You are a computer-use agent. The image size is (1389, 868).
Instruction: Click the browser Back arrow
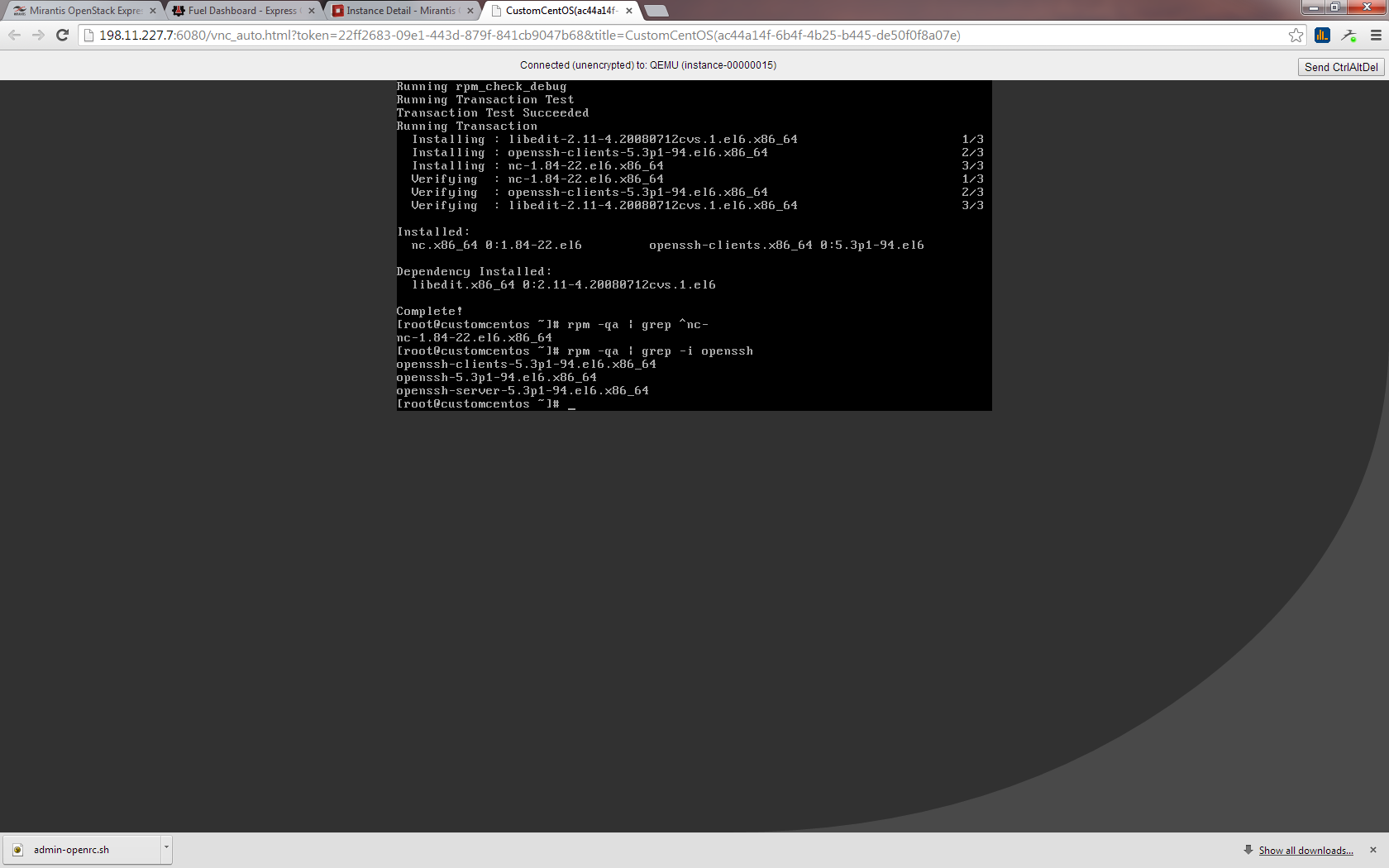(14, 35)
